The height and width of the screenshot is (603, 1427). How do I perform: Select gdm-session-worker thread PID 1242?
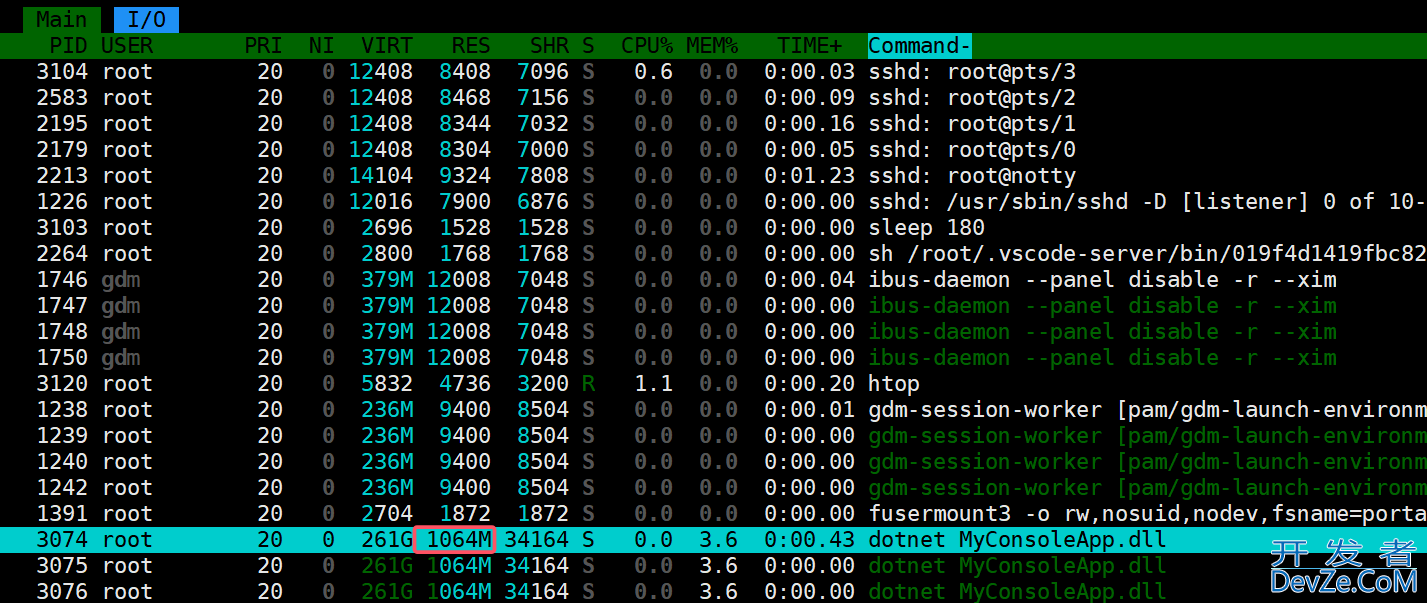(x=713, y=488)
